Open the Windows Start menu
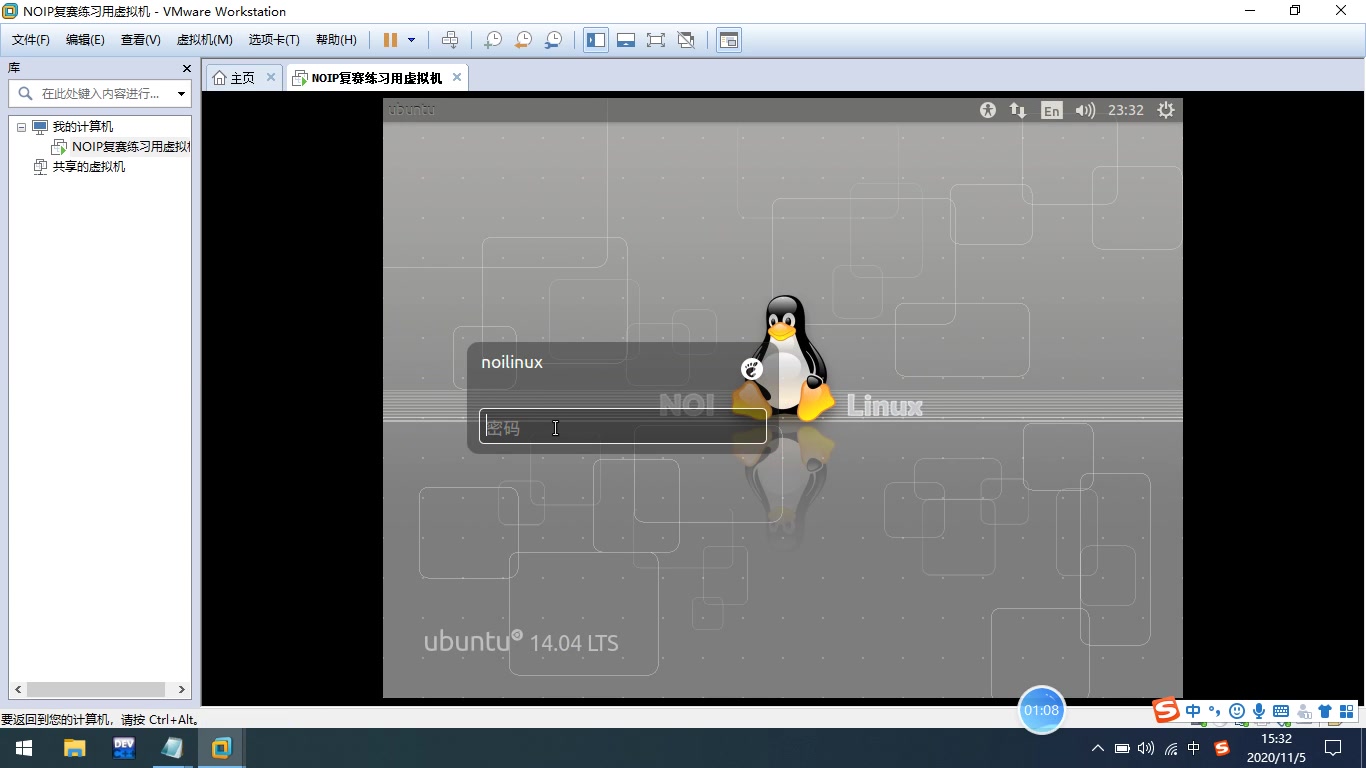Image resolution: width=1366 pixels, height=768 pixels. [24, 748]
